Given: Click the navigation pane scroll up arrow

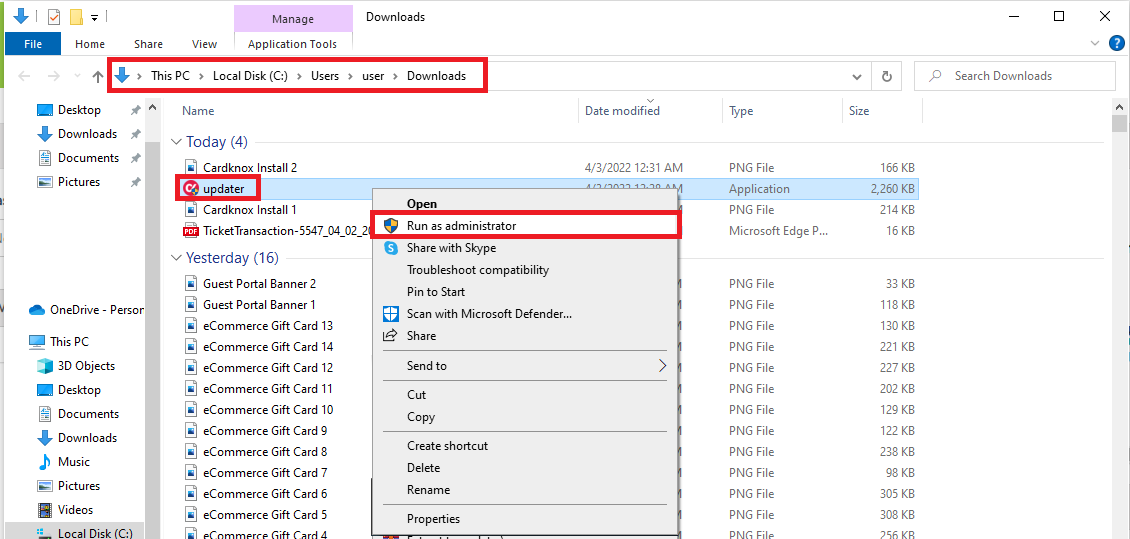Looking at the screenshot, I should (152, 108).
